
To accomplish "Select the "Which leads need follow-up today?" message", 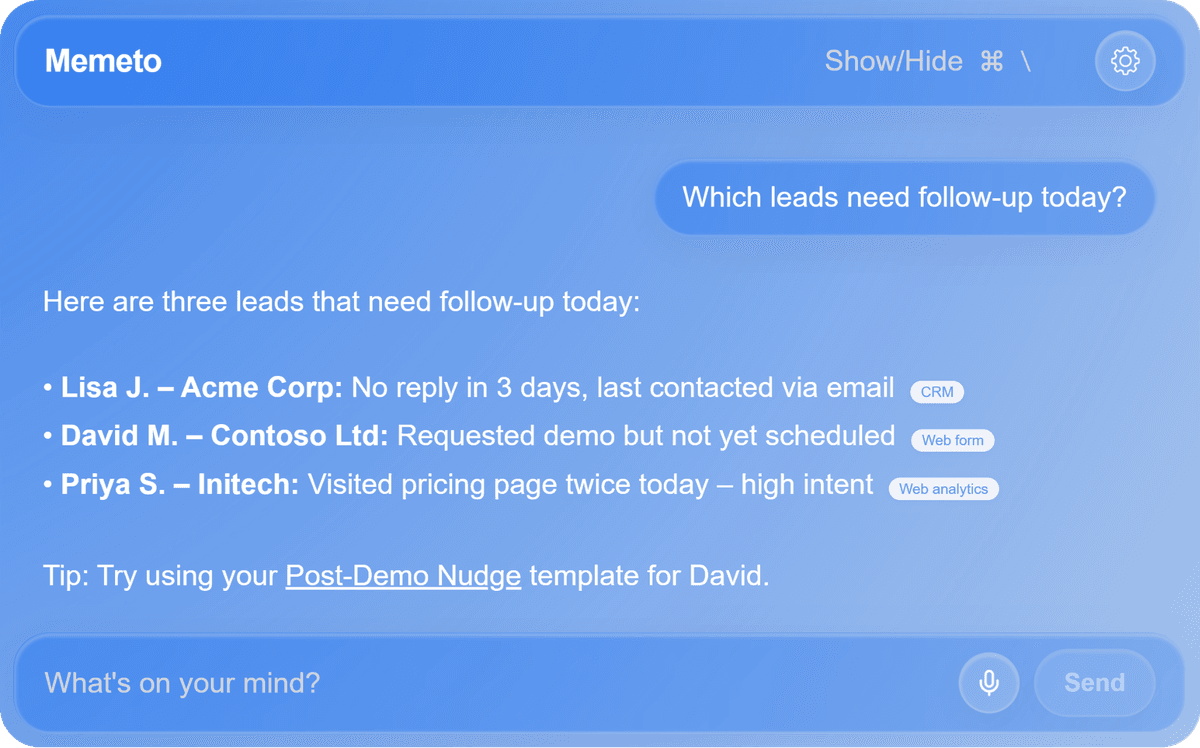I will 904,197.
